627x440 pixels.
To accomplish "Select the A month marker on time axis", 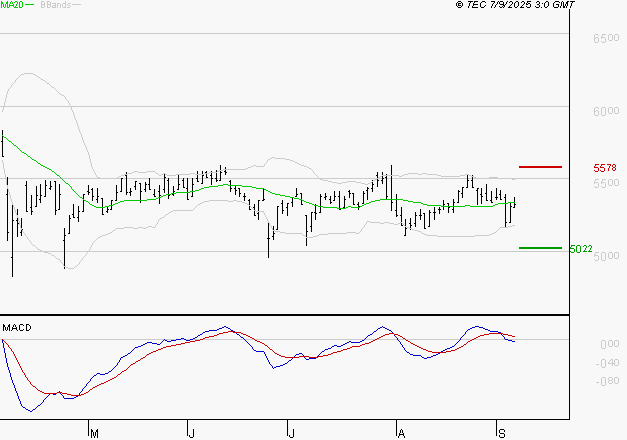I will (401, 432).
